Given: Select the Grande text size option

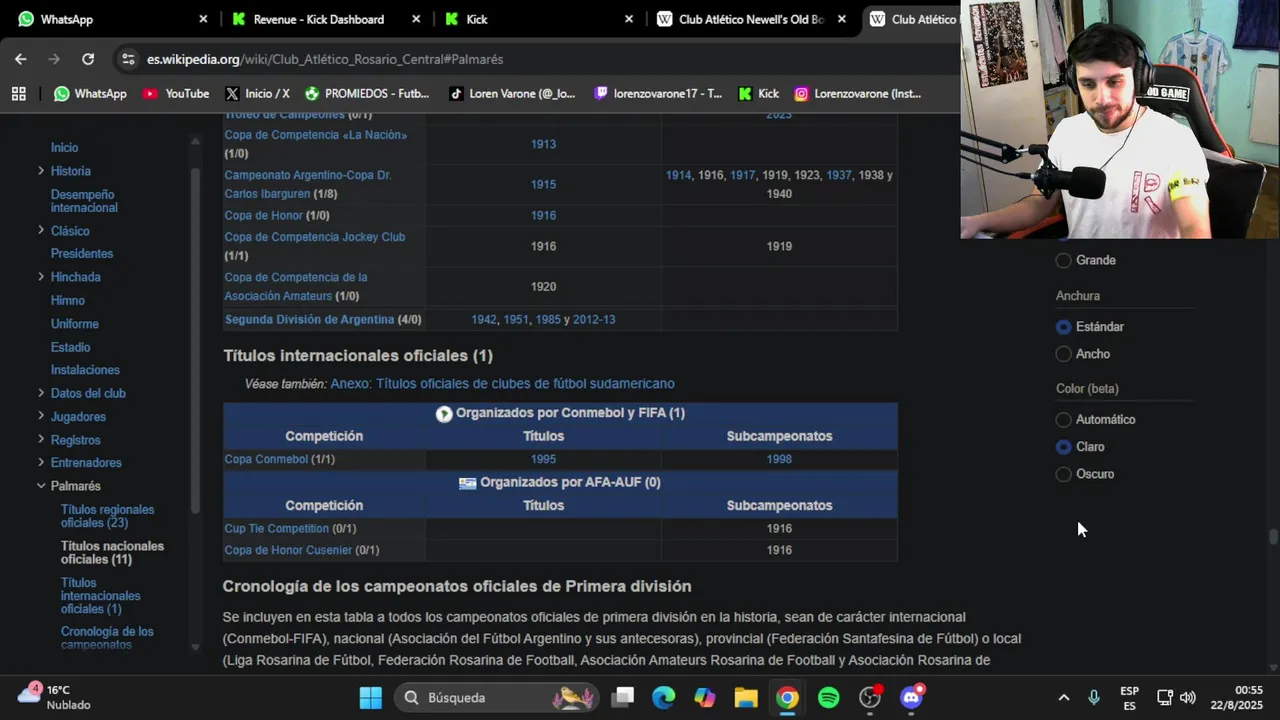Looking at the screenshot, I should pos(1064,260).
